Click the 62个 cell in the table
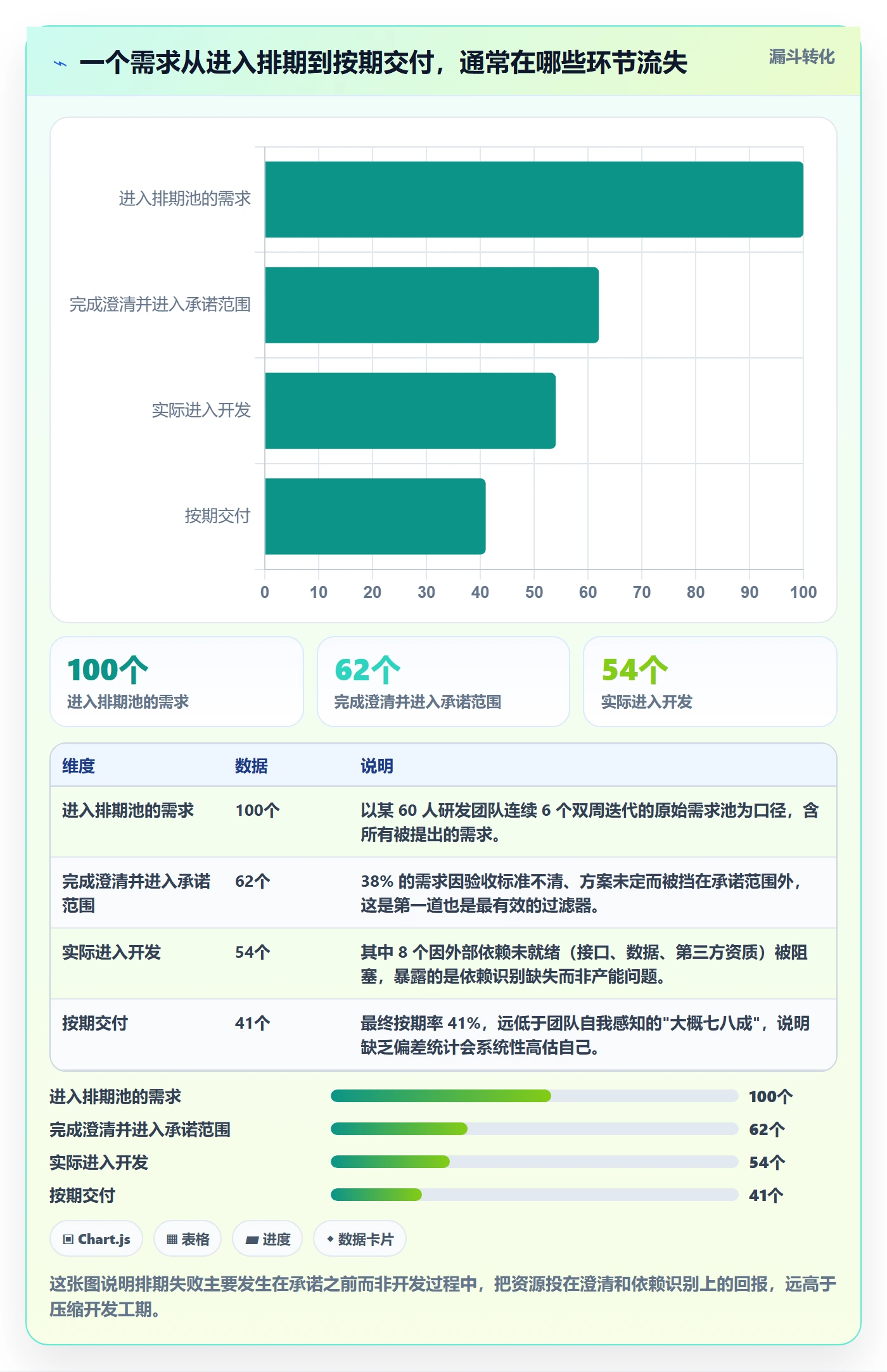 coord(253,881)
